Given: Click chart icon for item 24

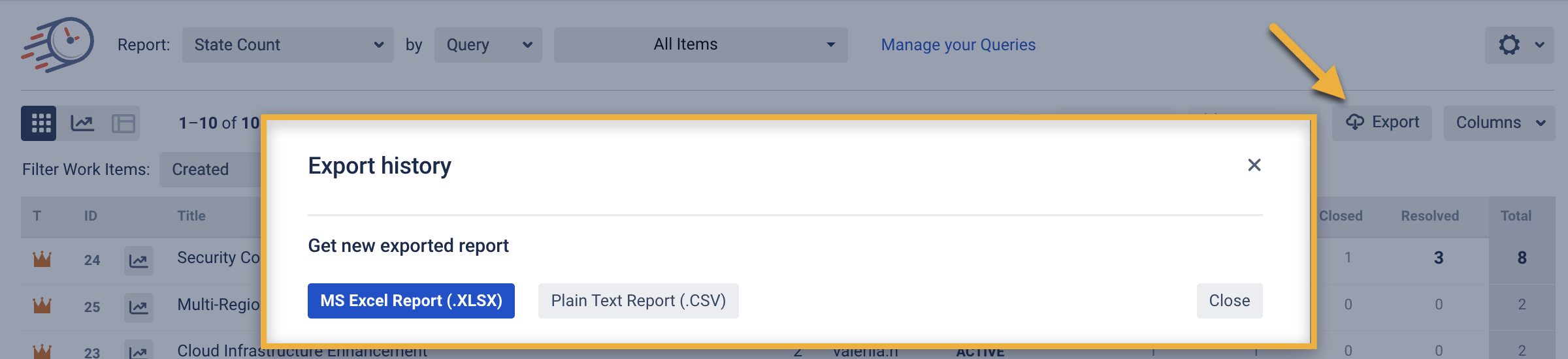Looking at the screenshot, I should click(139, 260).
